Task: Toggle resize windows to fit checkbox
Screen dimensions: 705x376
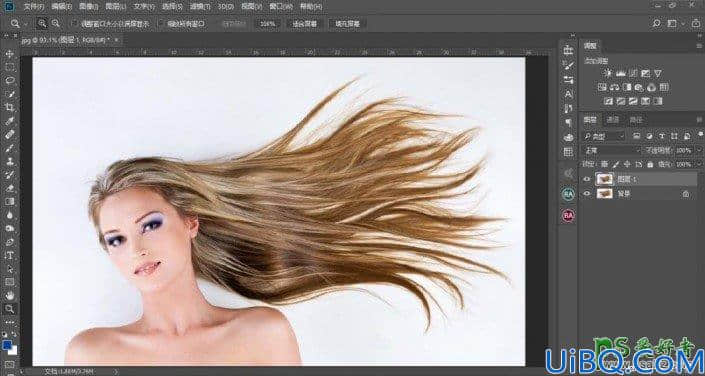Action: (x=76, y=23)
